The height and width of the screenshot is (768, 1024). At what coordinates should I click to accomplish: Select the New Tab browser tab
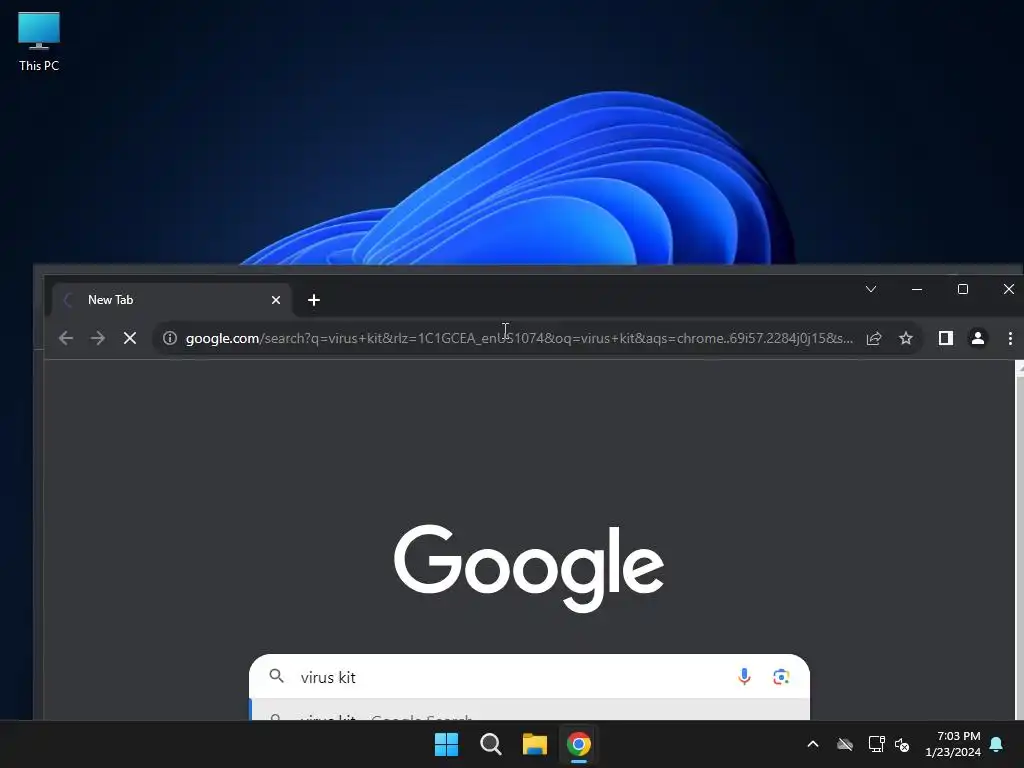(171, 300)
